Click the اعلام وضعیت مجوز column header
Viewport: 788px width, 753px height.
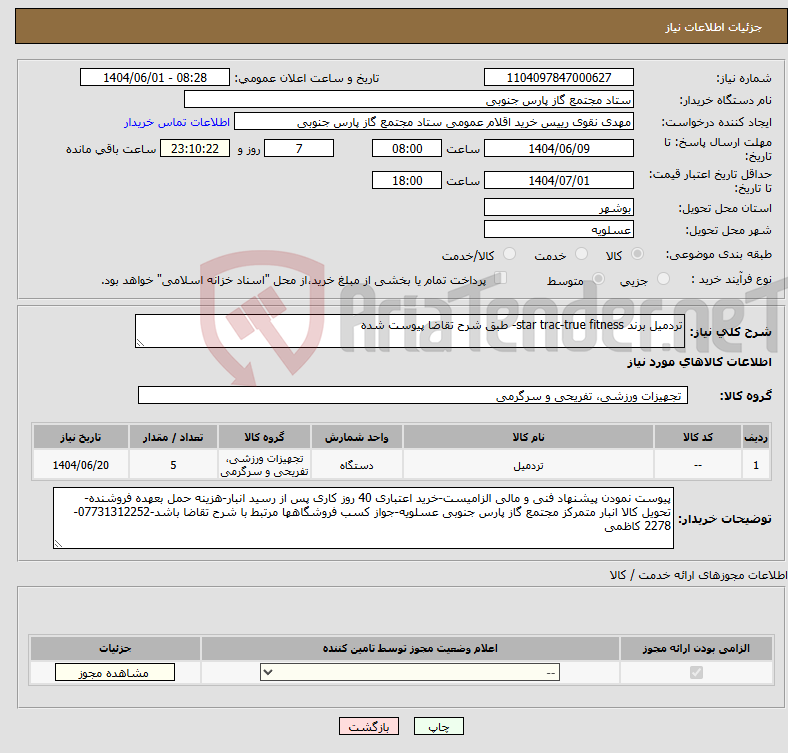[x=410, y=648]
